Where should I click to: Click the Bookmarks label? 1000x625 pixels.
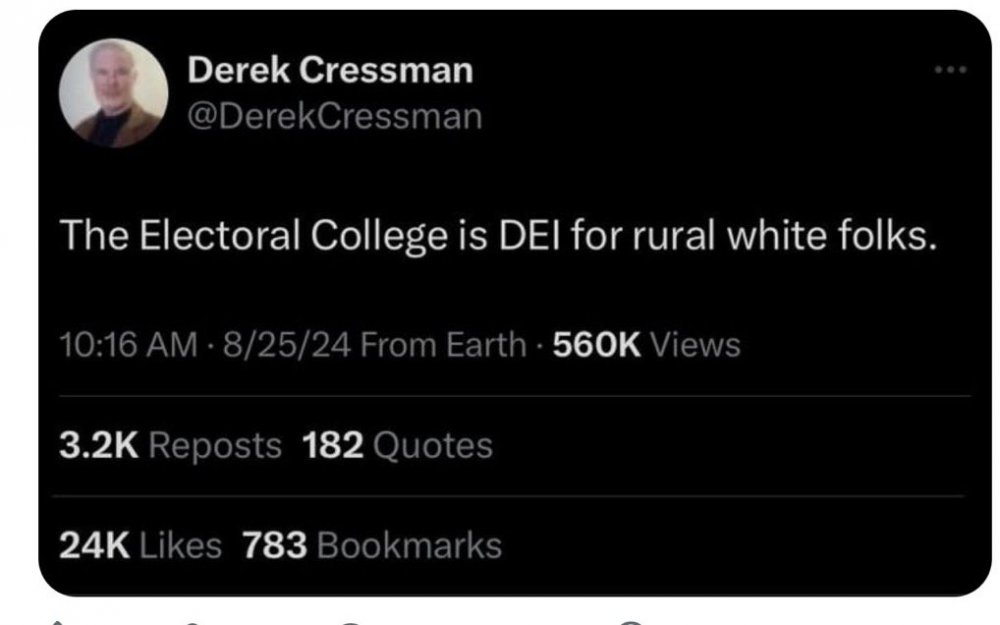tap(408, 544)
